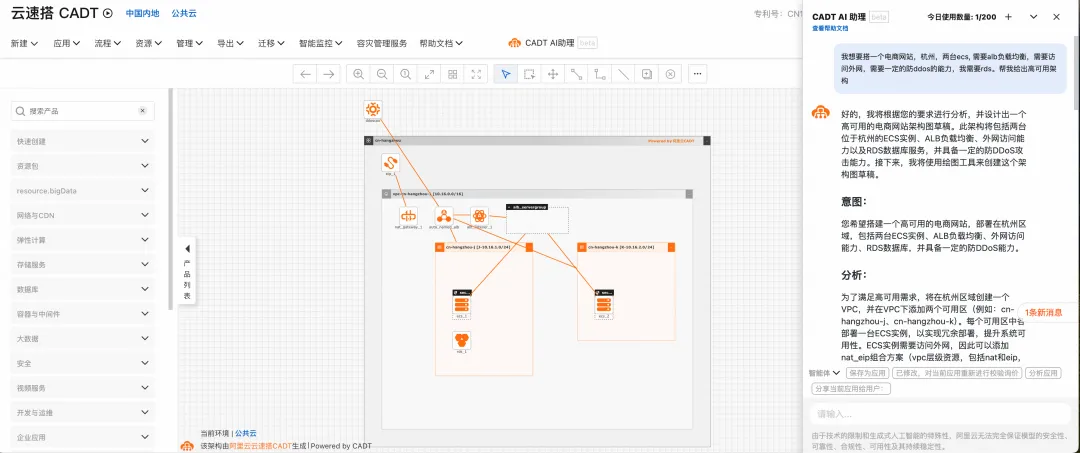Click the diagonal expand arrows icon

[x=429, y=74]
